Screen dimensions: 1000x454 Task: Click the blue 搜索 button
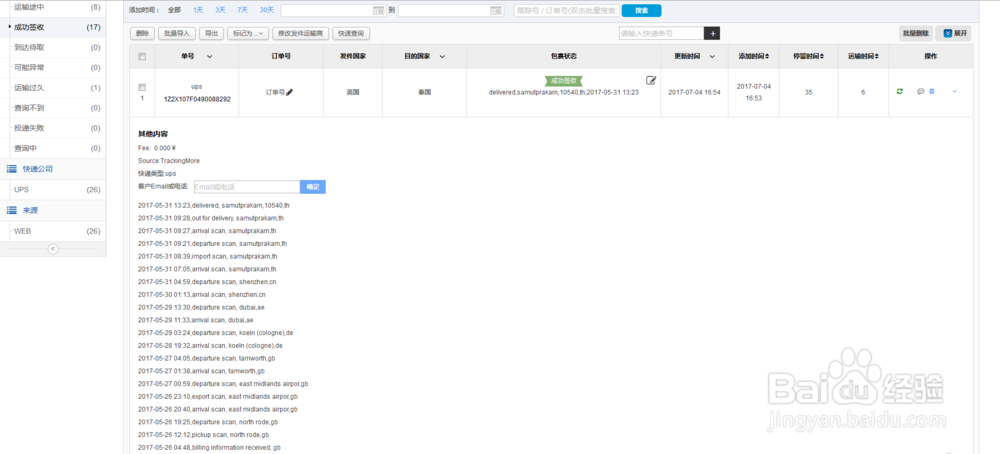pyautogui.click(x=642, y=11)
